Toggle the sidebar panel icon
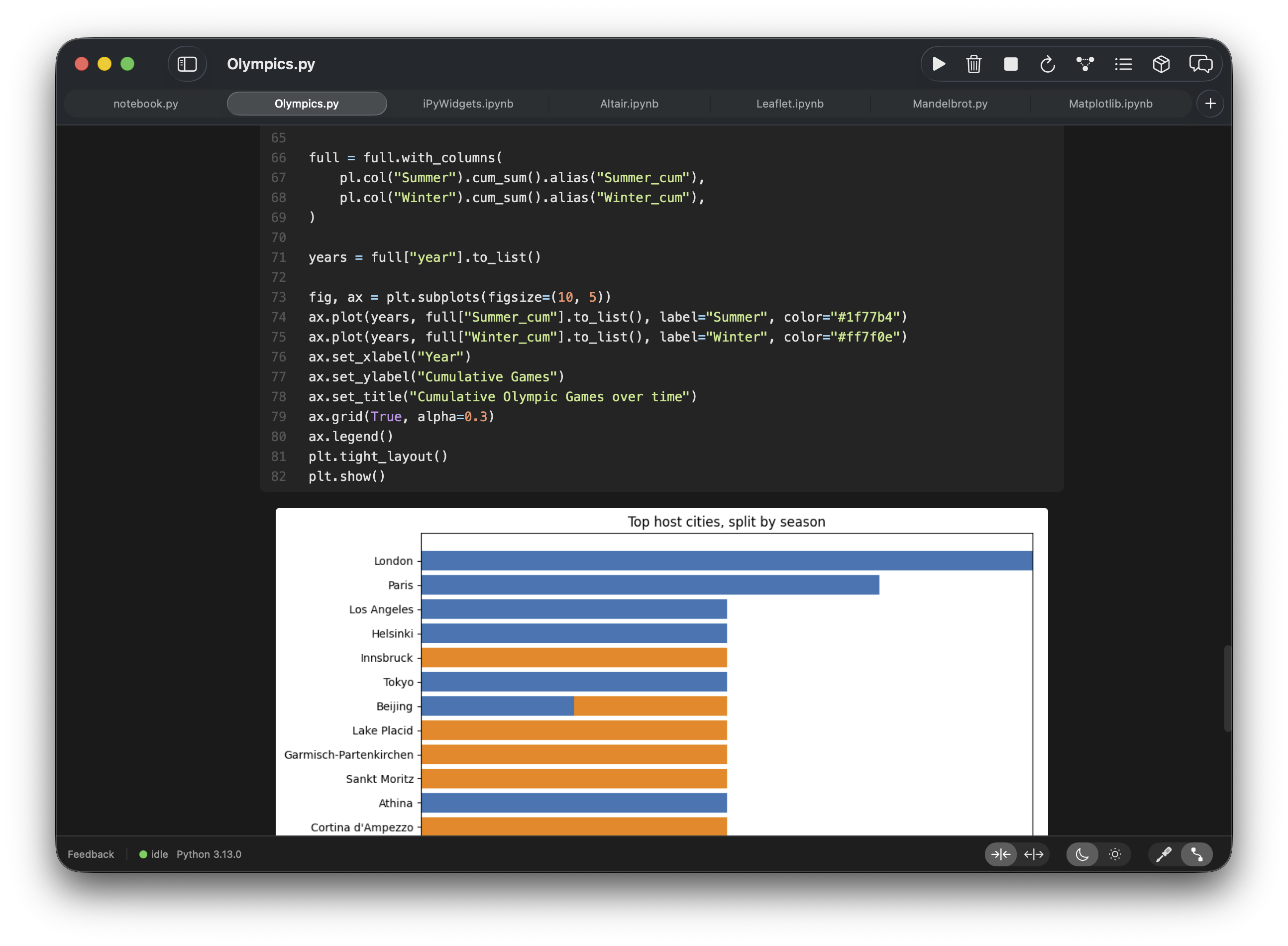 tap(187, 64)
